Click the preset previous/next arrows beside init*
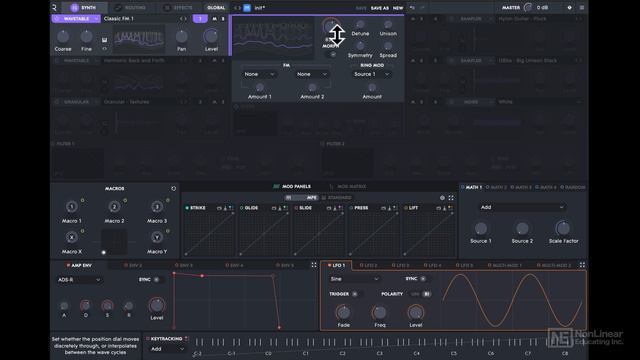Viewport: 640px width, 360px height. (237, 8)
